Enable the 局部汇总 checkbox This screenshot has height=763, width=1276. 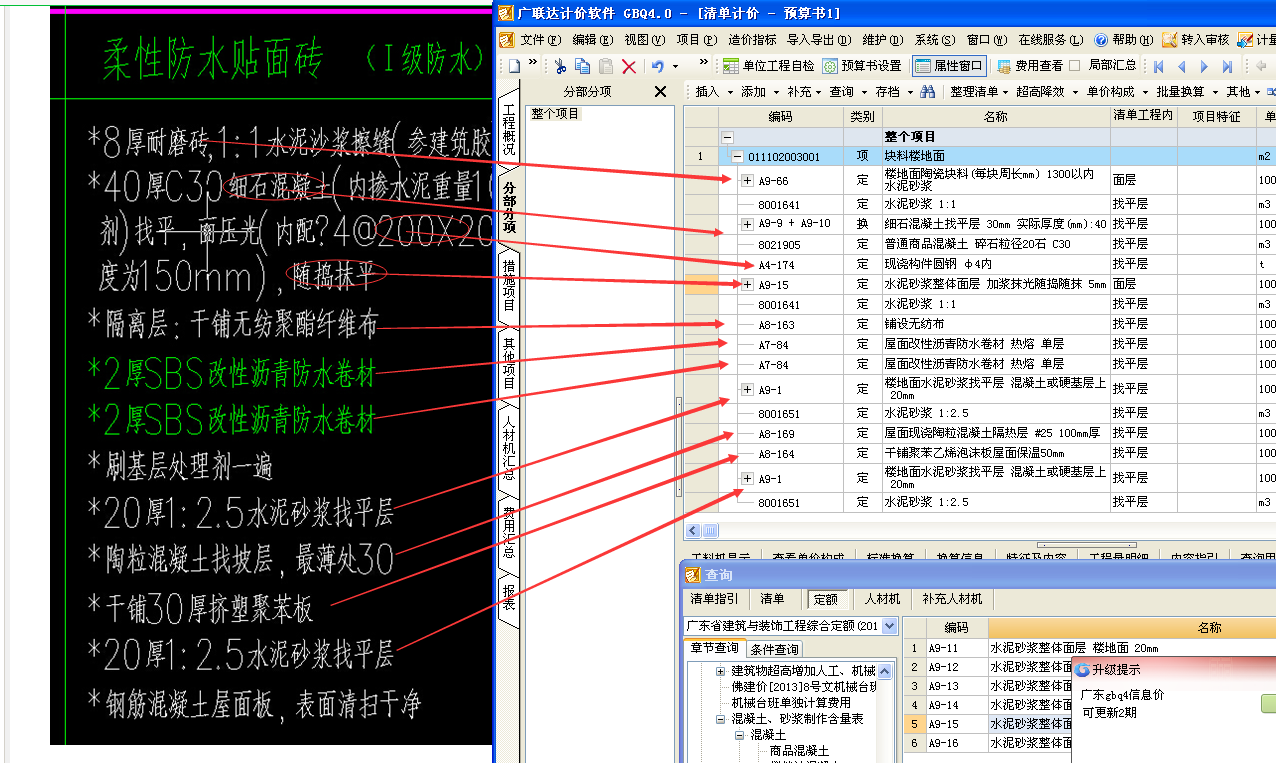(x=1075, y=66)
